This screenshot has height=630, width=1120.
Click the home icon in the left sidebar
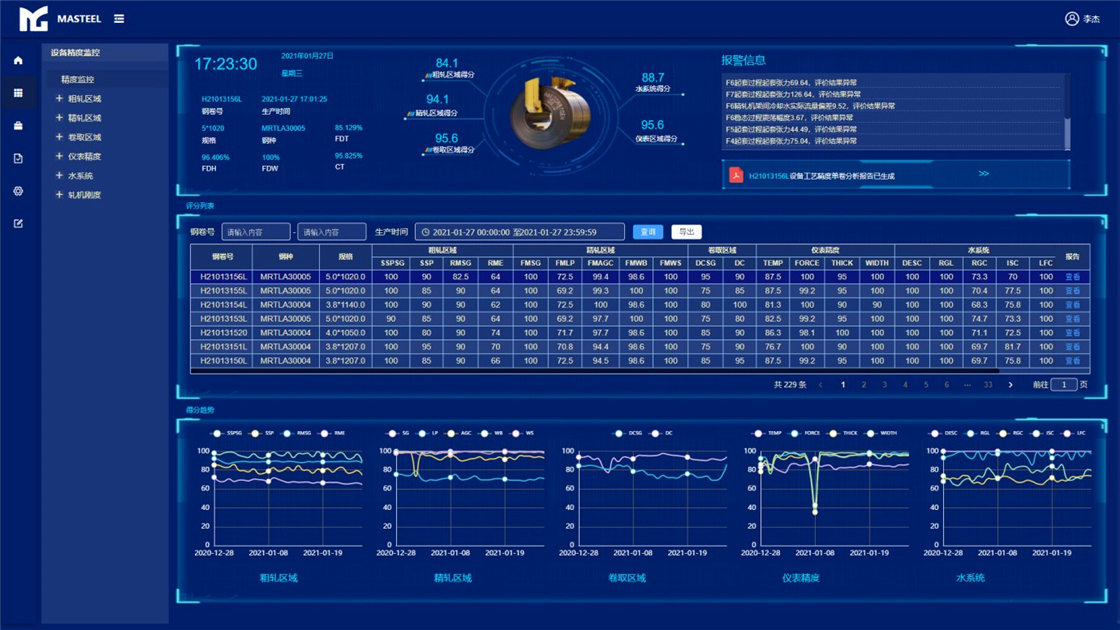pyautogui.click(x=18, y=61)
